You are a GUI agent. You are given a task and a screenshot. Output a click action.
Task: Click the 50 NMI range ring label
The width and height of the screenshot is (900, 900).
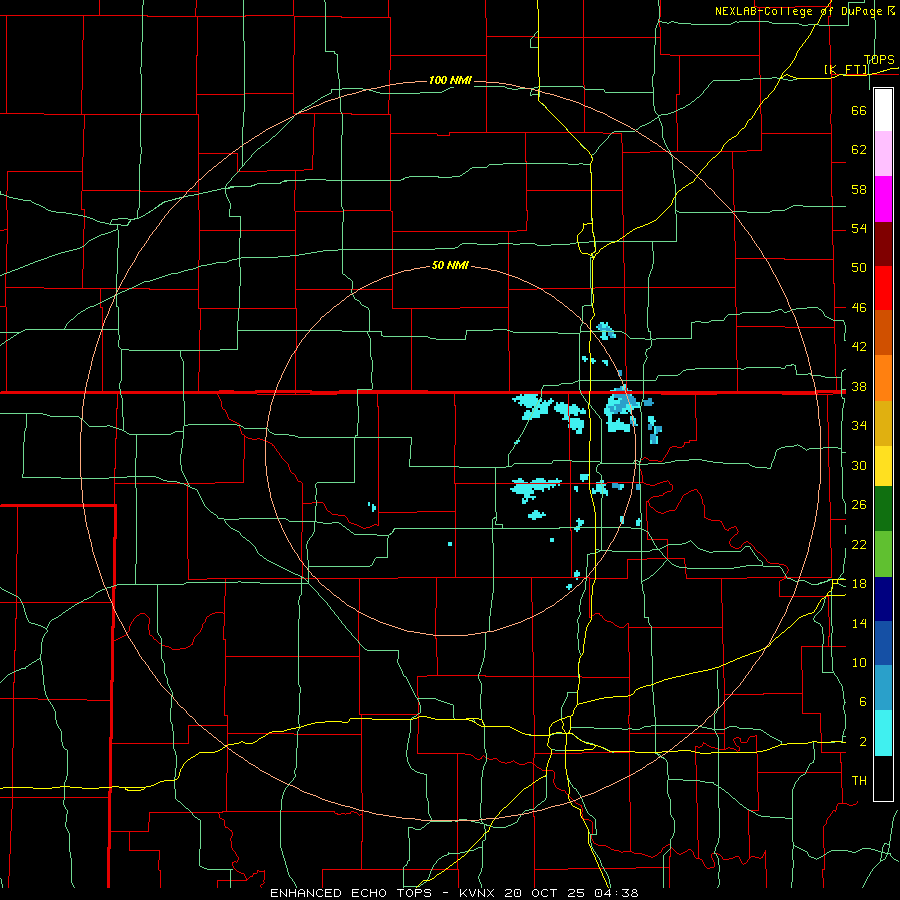[x=450, y=265]
